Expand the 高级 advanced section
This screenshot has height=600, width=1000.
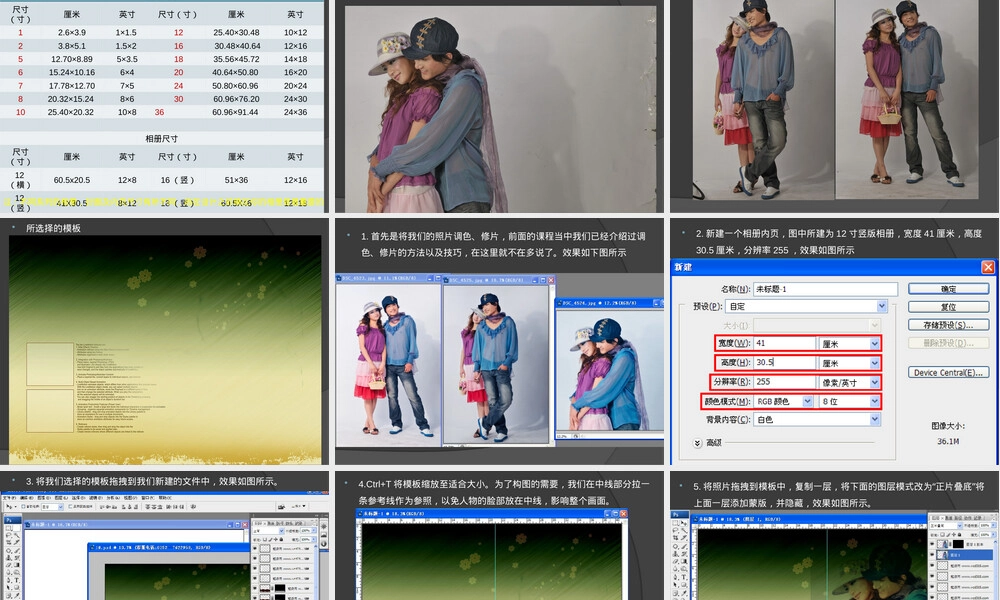(698, 443)
